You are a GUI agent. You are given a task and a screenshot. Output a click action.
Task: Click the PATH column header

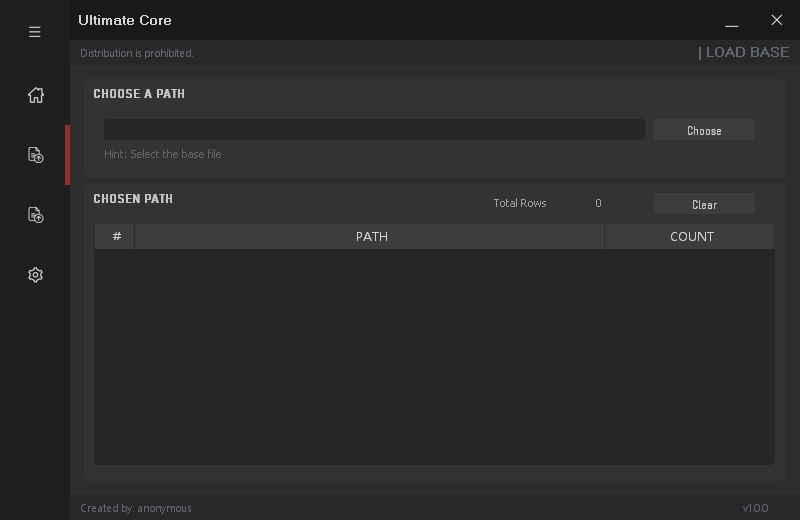(x=369, y=236)
